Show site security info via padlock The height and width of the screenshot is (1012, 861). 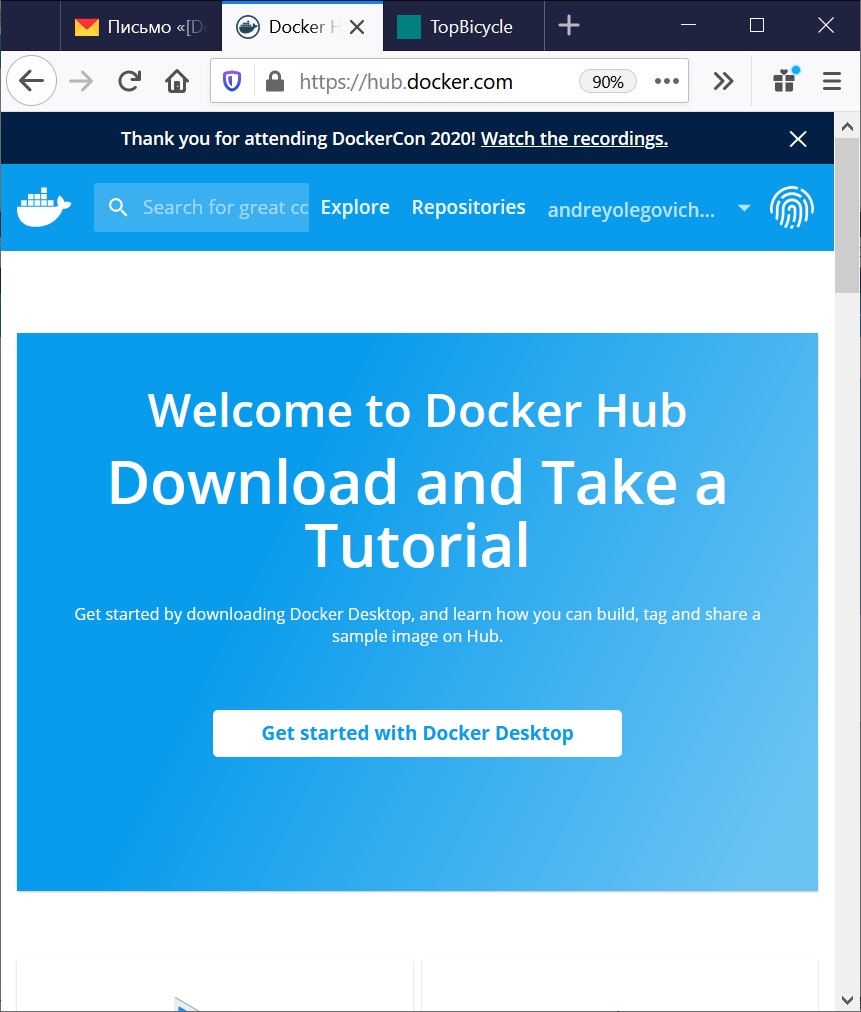click(275, 81)
